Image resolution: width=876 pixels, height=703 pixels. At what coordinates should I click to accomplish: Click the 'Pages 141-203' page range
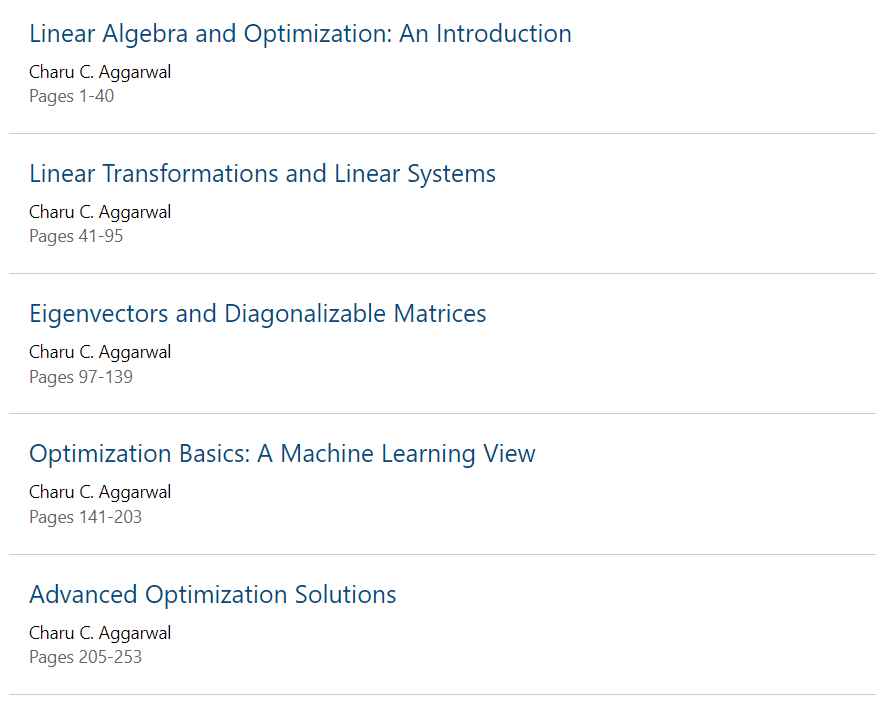[85, 517]
